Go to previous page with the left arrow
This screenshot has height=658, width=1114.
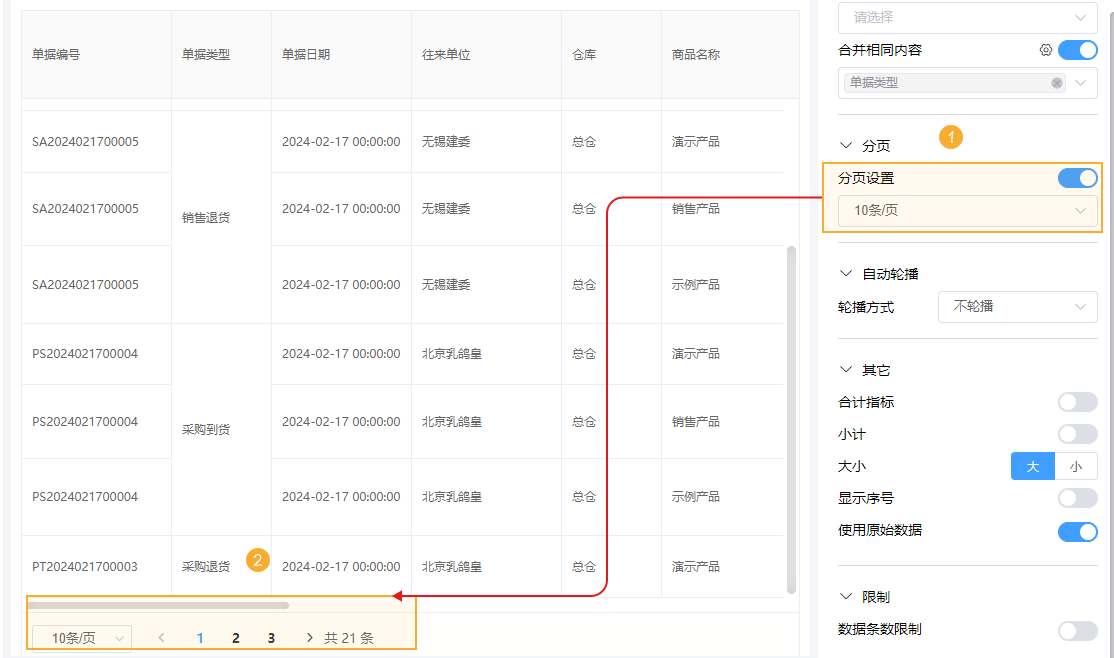pos(160,637)
